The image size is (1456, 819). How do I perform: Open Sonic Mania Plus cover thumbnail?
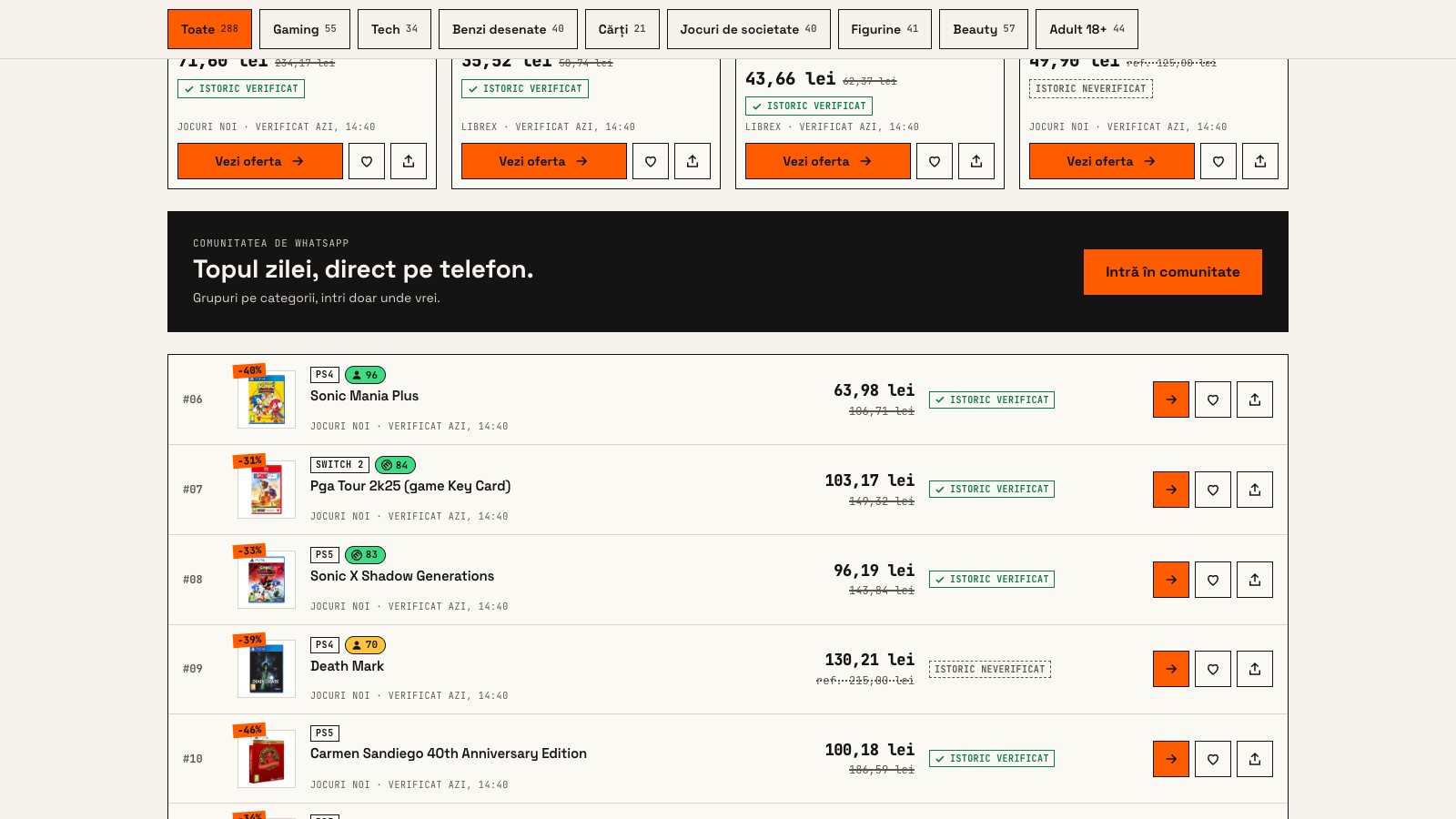click(x=267, y=399)
